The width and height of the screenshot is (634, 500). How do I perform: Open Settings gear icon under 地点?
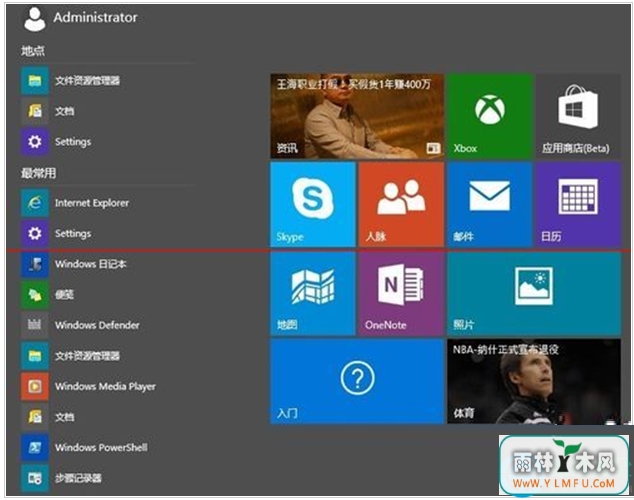(x=35, y=141)
